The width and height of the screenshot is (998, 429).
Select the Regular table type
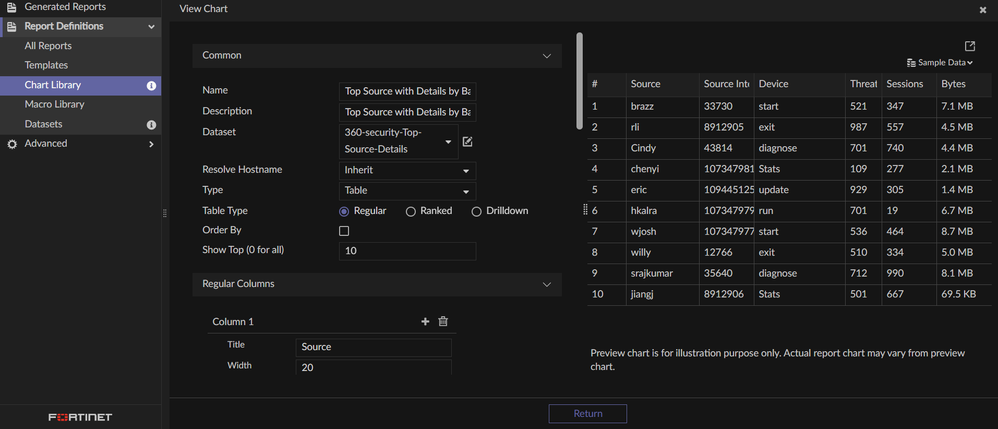[344, 211]
